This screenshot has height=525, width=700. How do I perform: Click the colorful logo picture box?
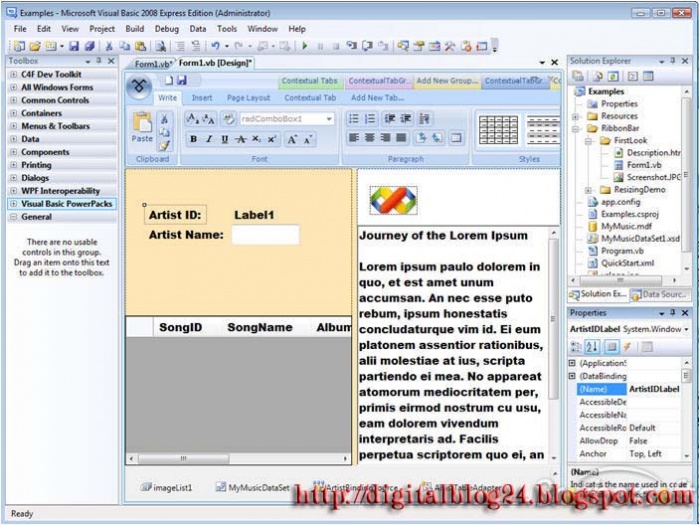click(393, 200)
